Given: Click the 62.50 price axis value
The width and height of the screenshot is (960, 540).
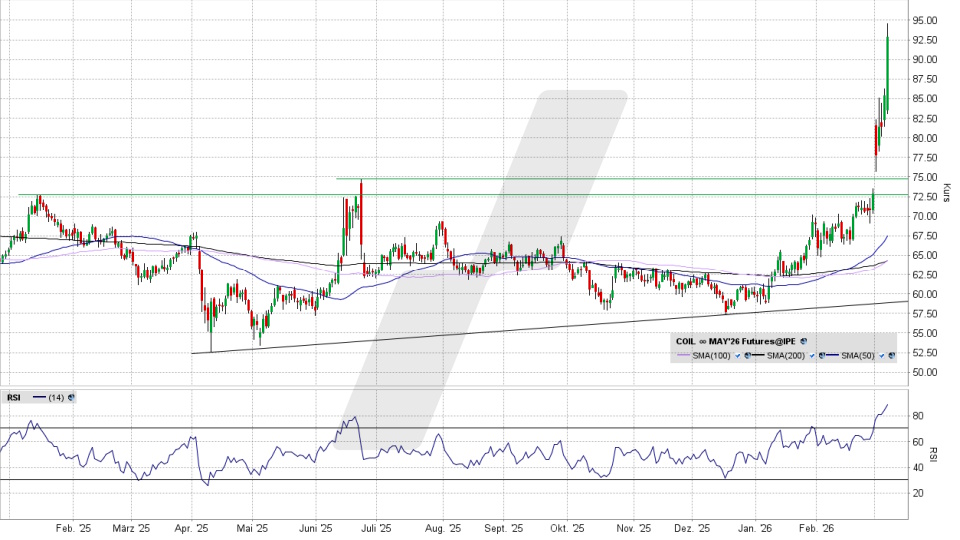Looking at the screenshot, I should (924, 276).
